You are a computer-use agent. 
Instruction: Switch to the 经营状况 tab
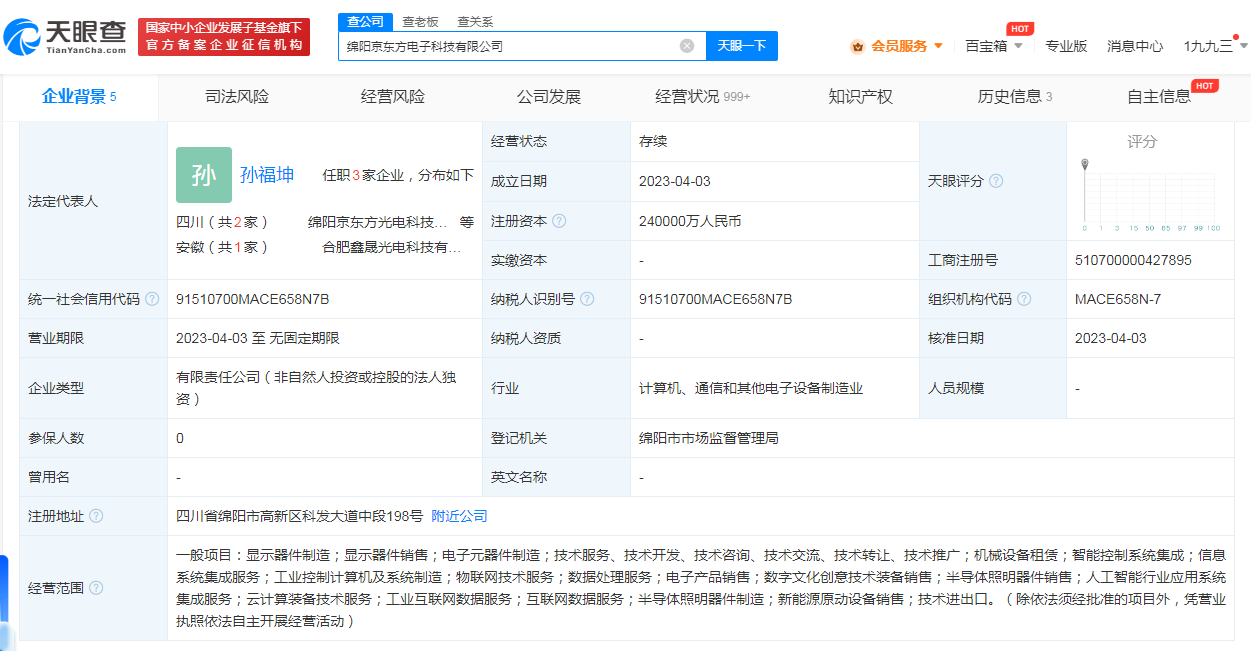(x=703, y=97)
